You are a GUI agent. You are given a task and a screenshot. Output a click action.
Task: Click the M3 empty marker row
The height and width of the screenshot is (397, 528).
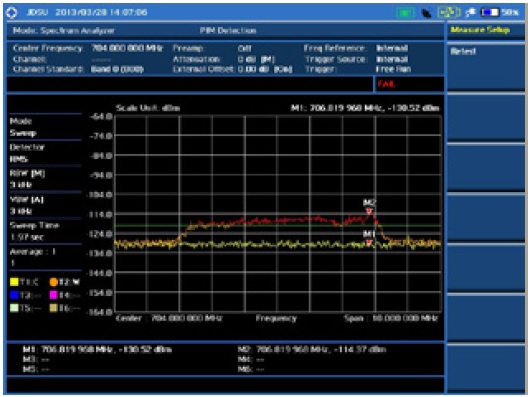pyautogui.click(x=36, y=360)
